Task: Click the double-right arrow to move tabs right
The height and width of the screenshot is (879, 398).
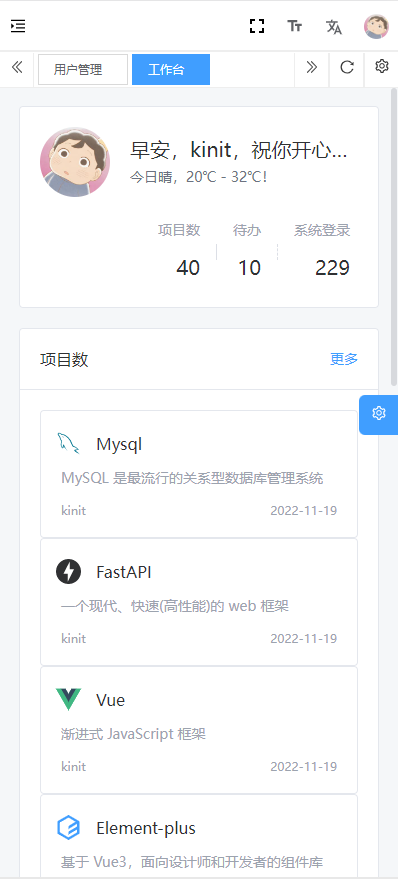Action: pos(312,68)
